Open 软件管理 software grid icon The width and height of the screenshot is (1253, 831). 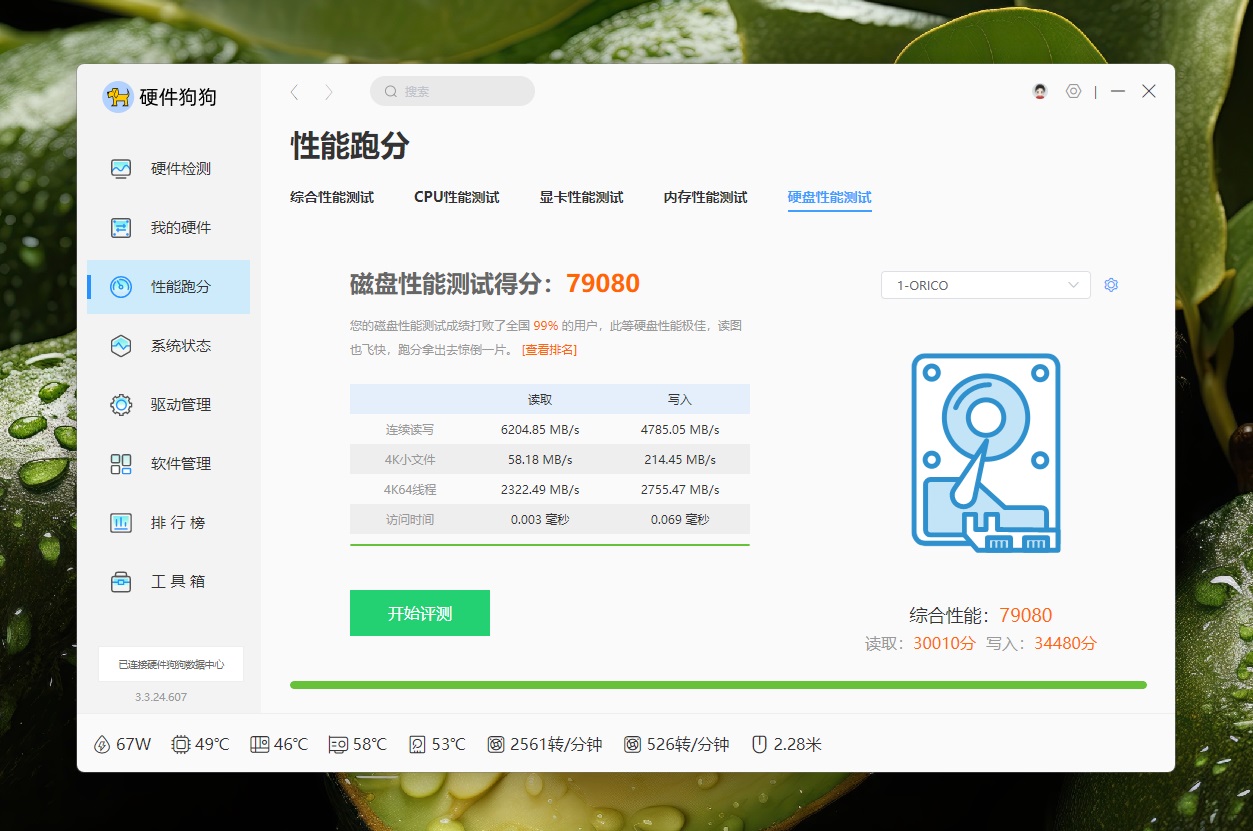(121, 464)
